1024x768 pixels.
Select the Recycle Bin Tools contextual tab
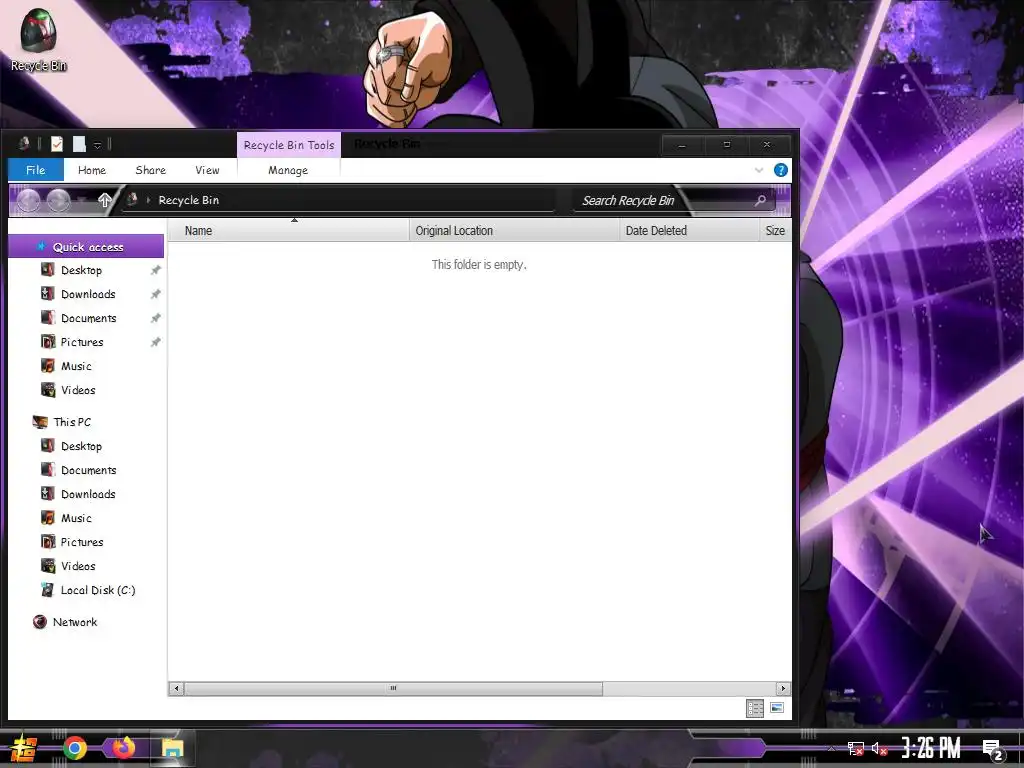tap(289, 145)
